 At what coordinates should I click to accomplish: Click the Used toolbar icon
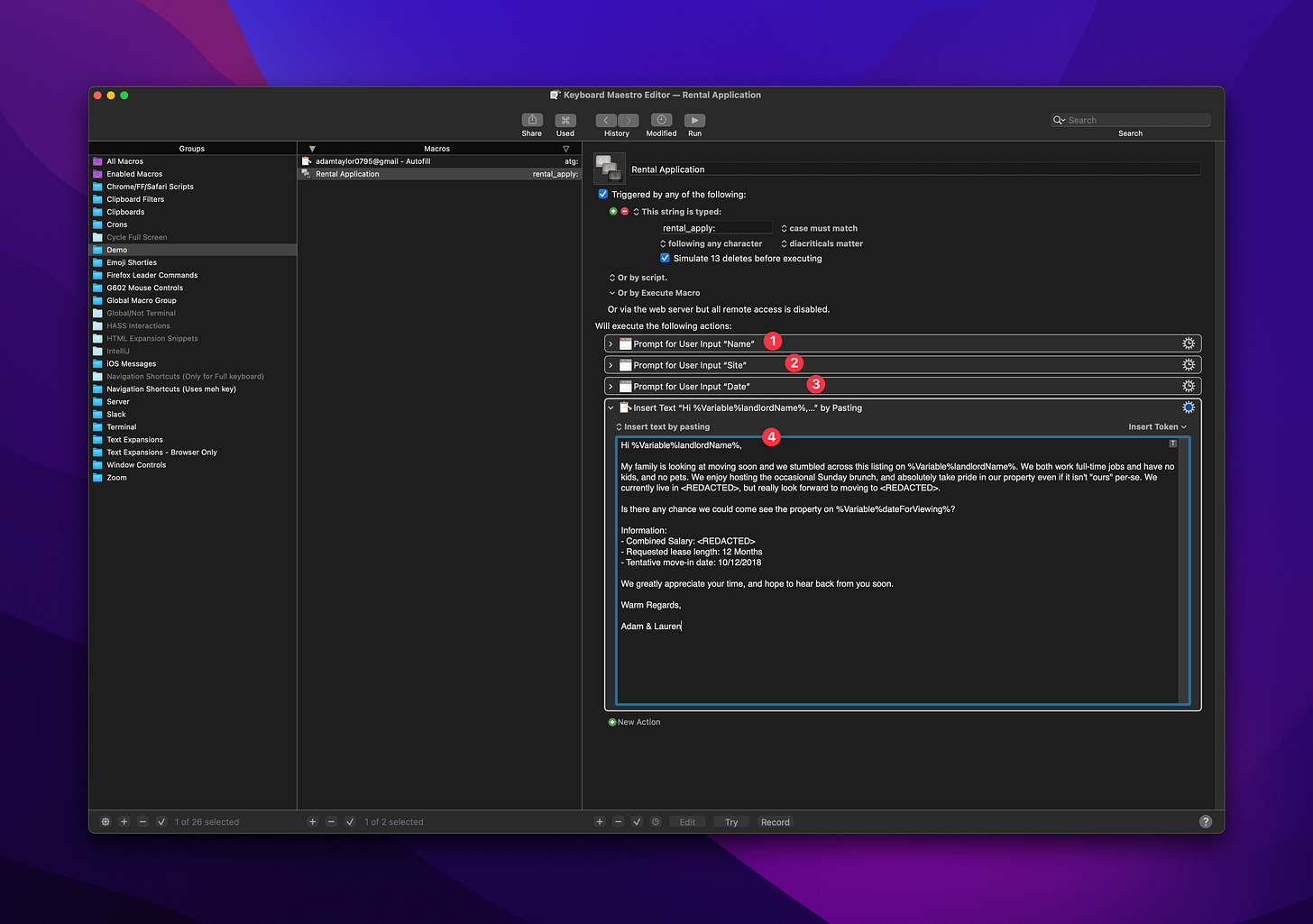(565, 120)
